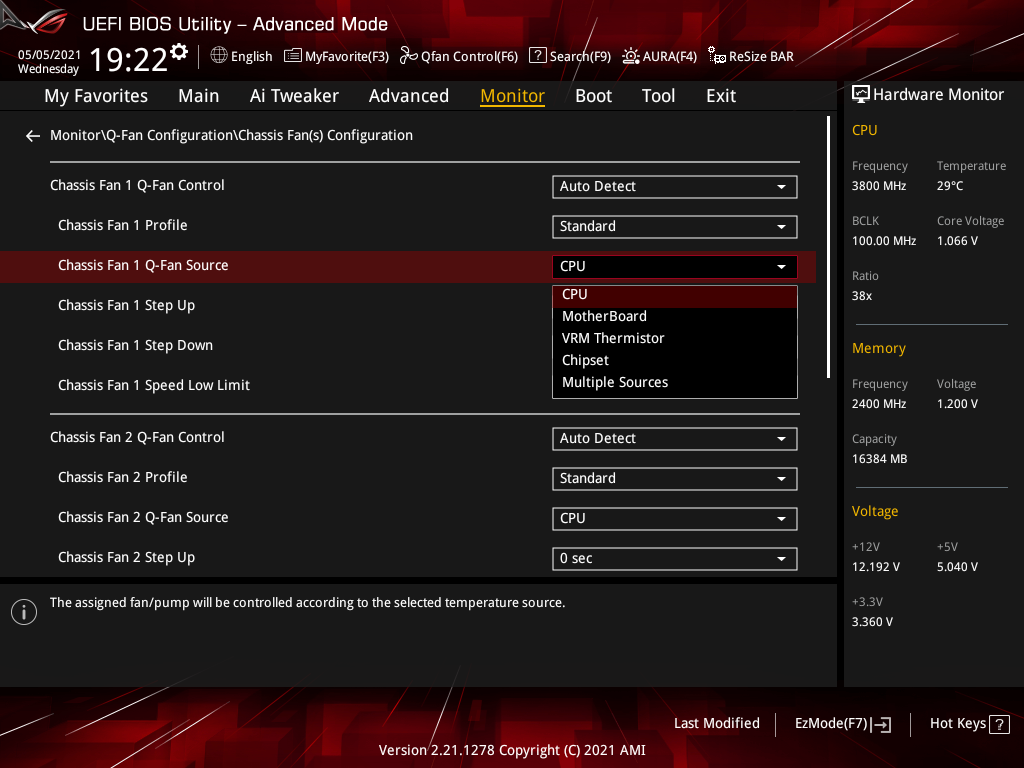The image size is (1024, 768).
Task: Select VRM Thermistor as fan source
Action: 675,338
